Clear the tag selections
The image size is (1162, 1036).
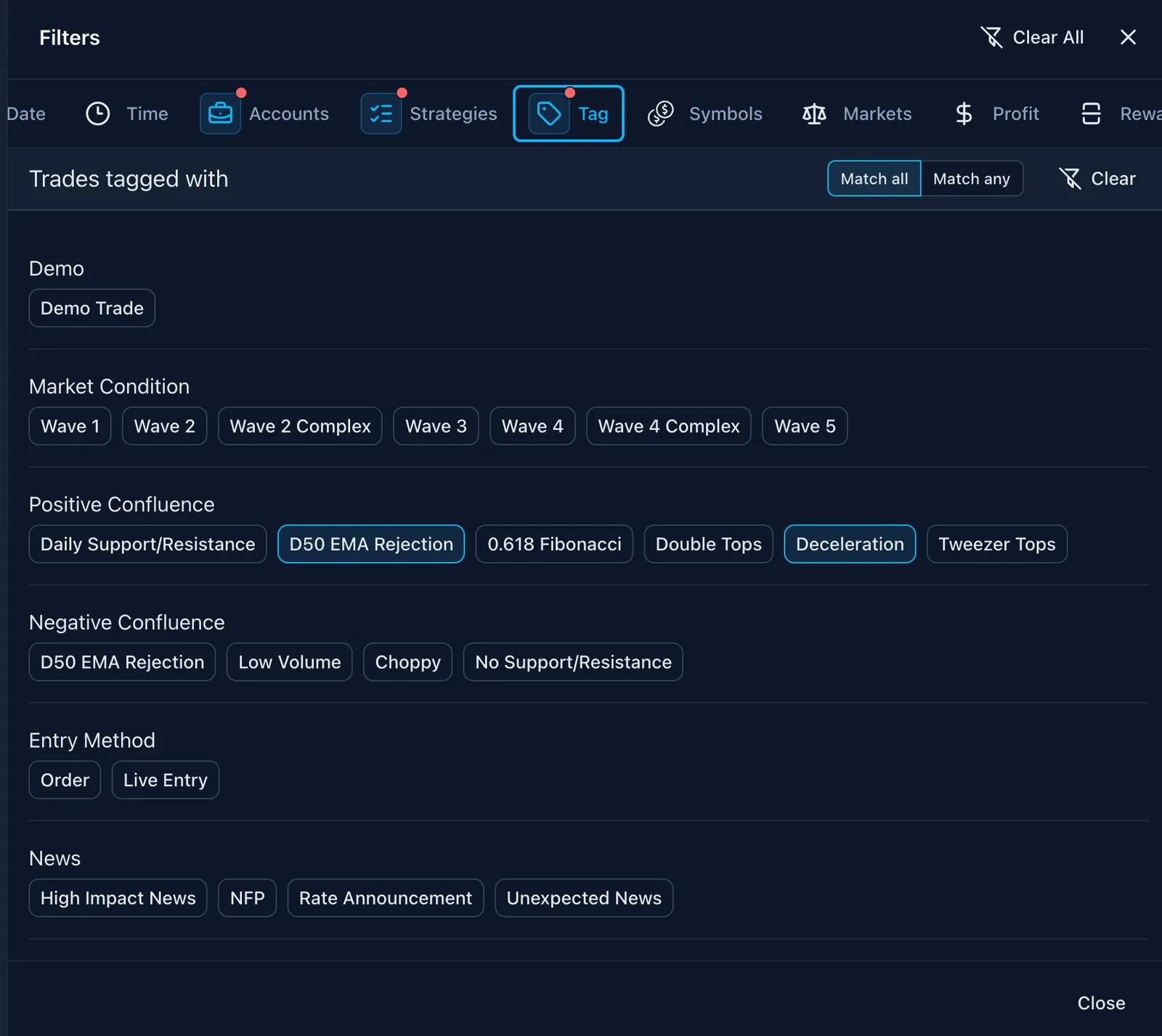point(1097,179)
